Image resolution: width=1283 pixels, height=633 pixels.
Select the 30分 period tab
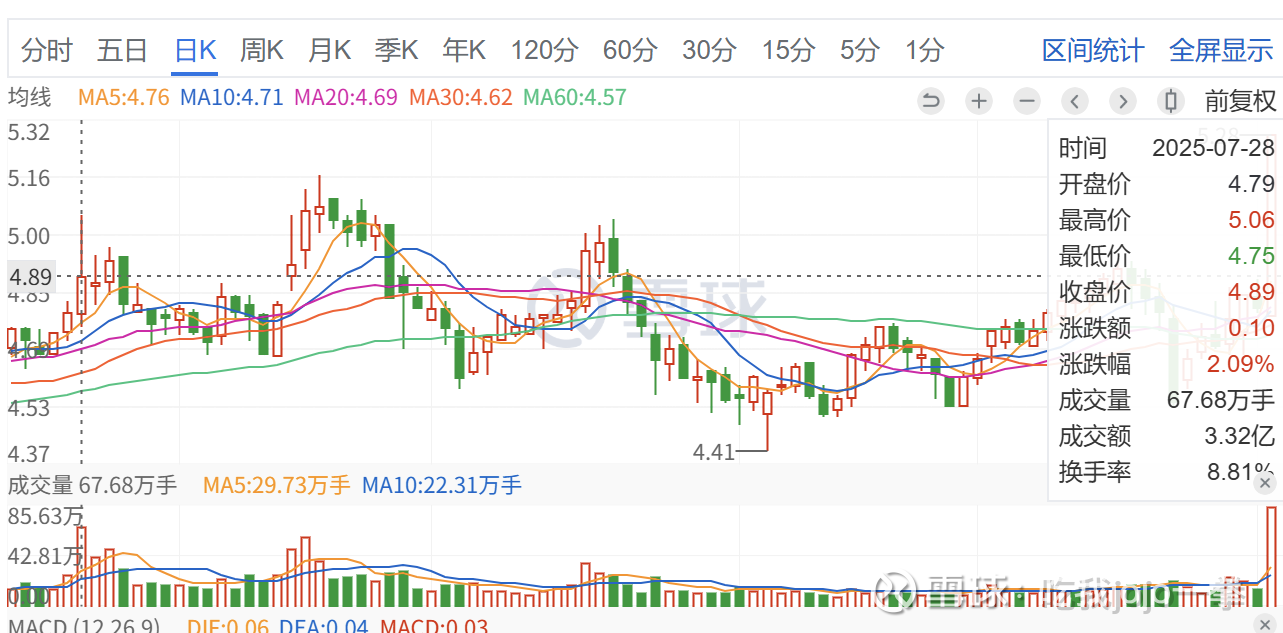[x=709, y=50]
